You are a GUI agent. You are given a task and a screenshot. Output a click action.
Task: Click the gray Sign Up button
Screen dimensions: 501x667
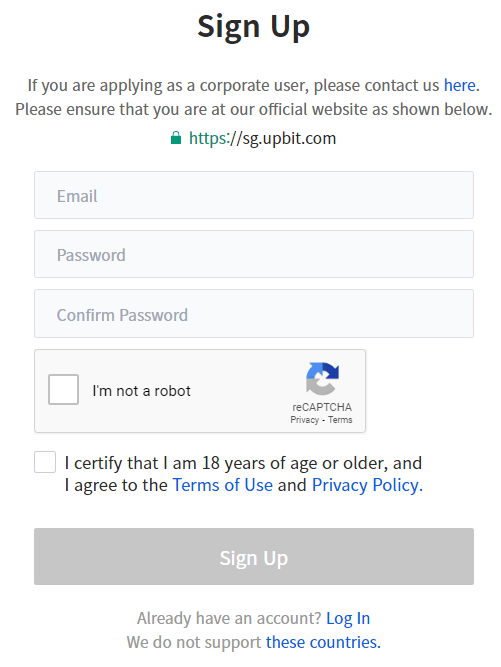point(254,556)
